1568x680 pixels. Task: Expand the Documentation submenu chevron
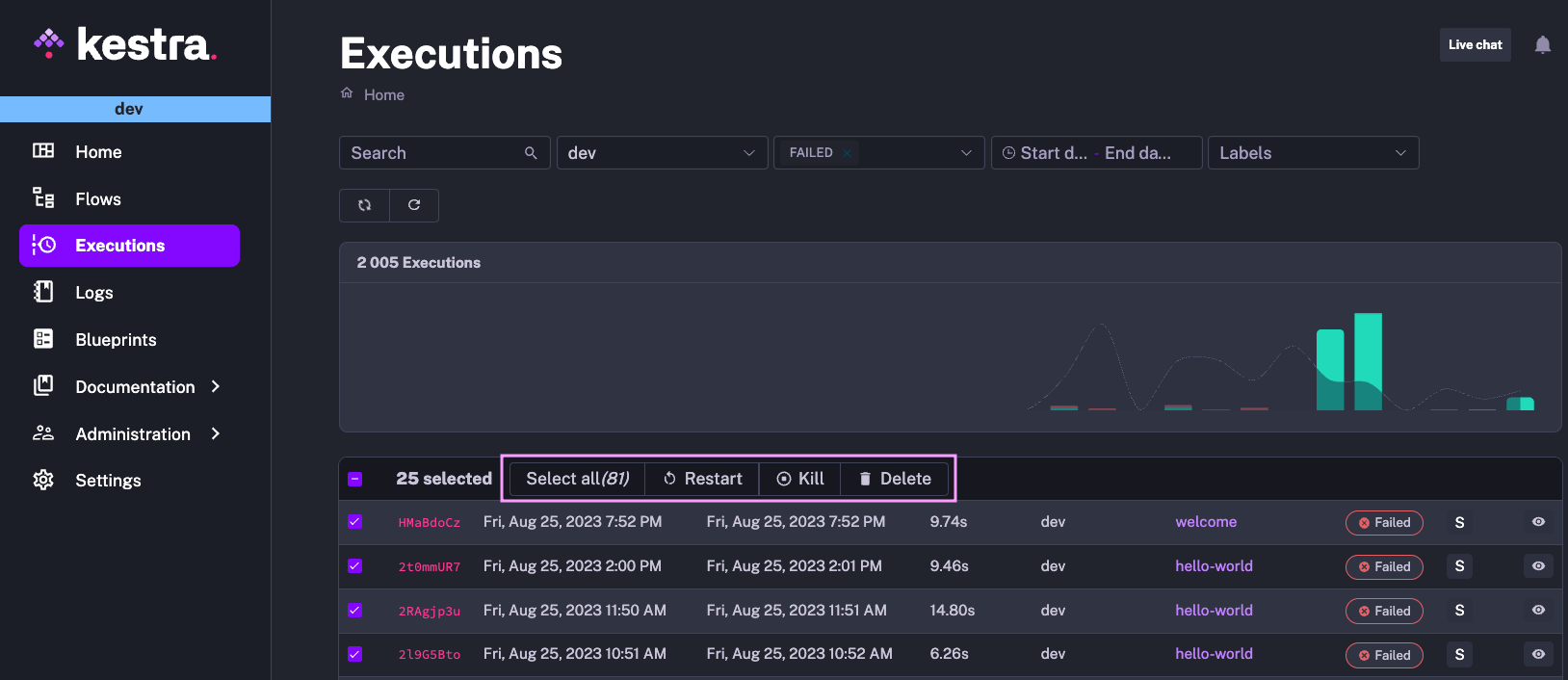click(x=216, y=386)
